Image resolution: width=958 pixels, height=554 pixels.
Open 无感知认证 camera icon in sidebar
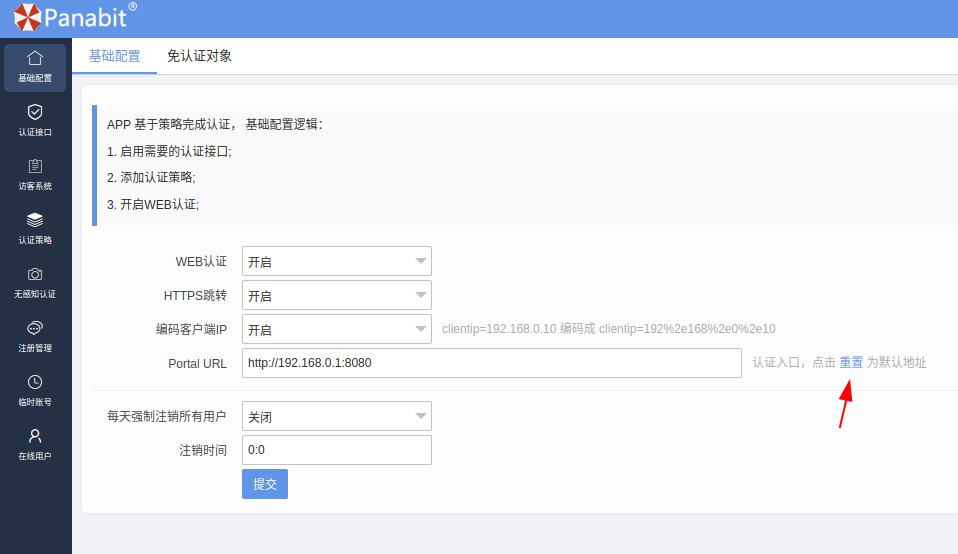[x=35, y=274]
